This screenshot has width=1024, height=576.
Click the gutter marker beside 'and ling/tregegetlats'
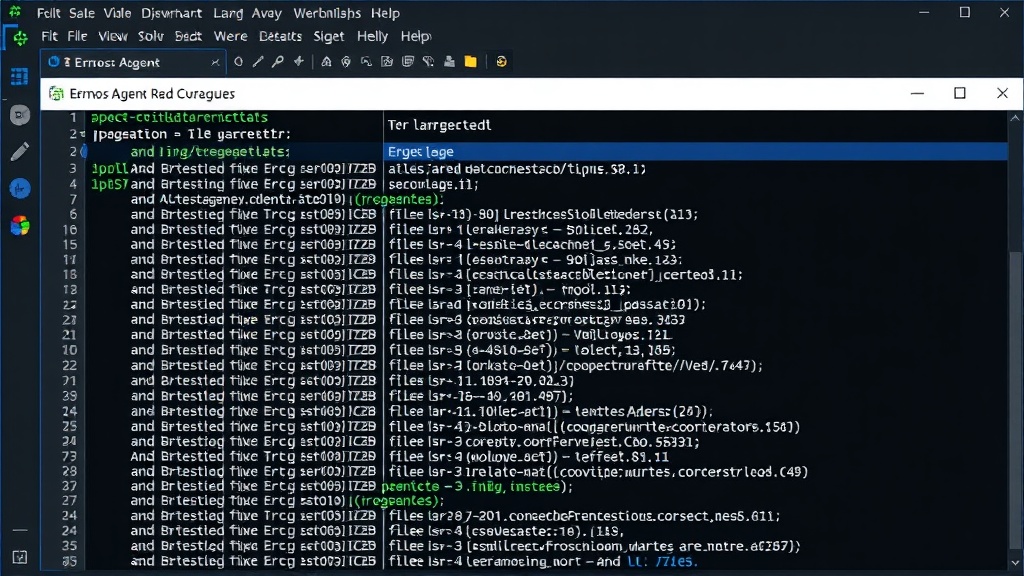tap(84, 152)
